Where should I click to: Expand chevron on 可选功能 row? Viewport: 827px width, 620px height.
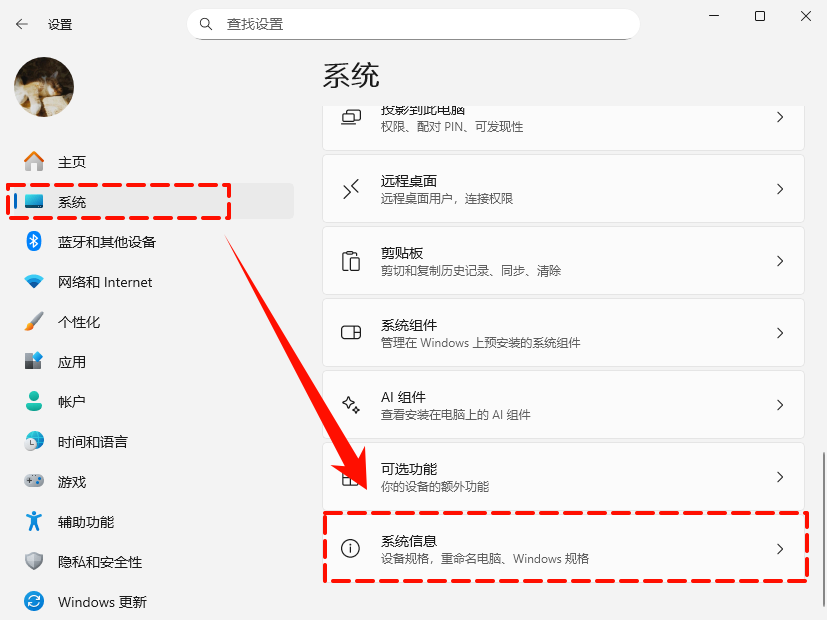tap(780, 477)
